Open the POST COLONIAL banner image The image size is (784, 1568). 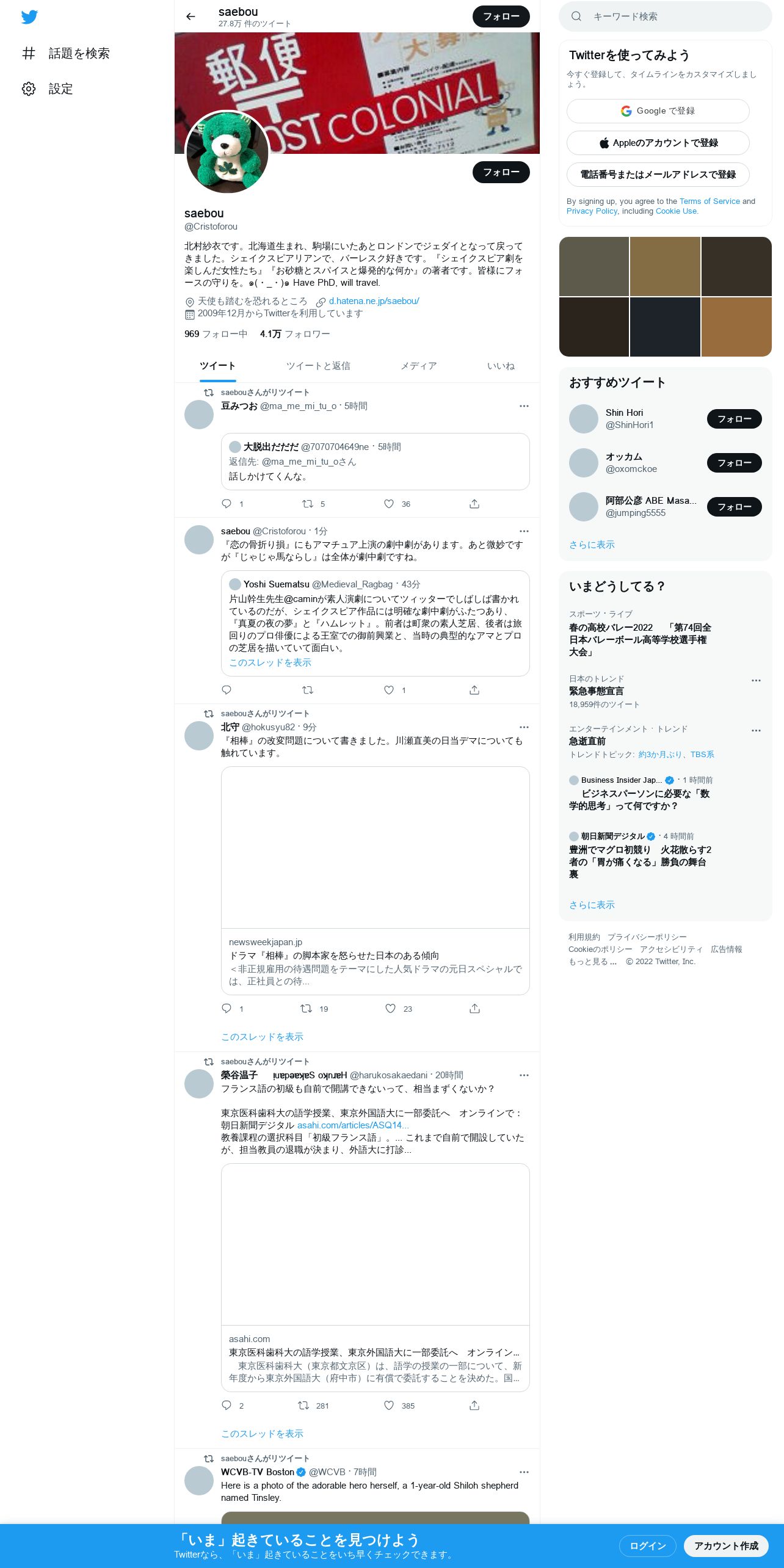click(357, 93)
